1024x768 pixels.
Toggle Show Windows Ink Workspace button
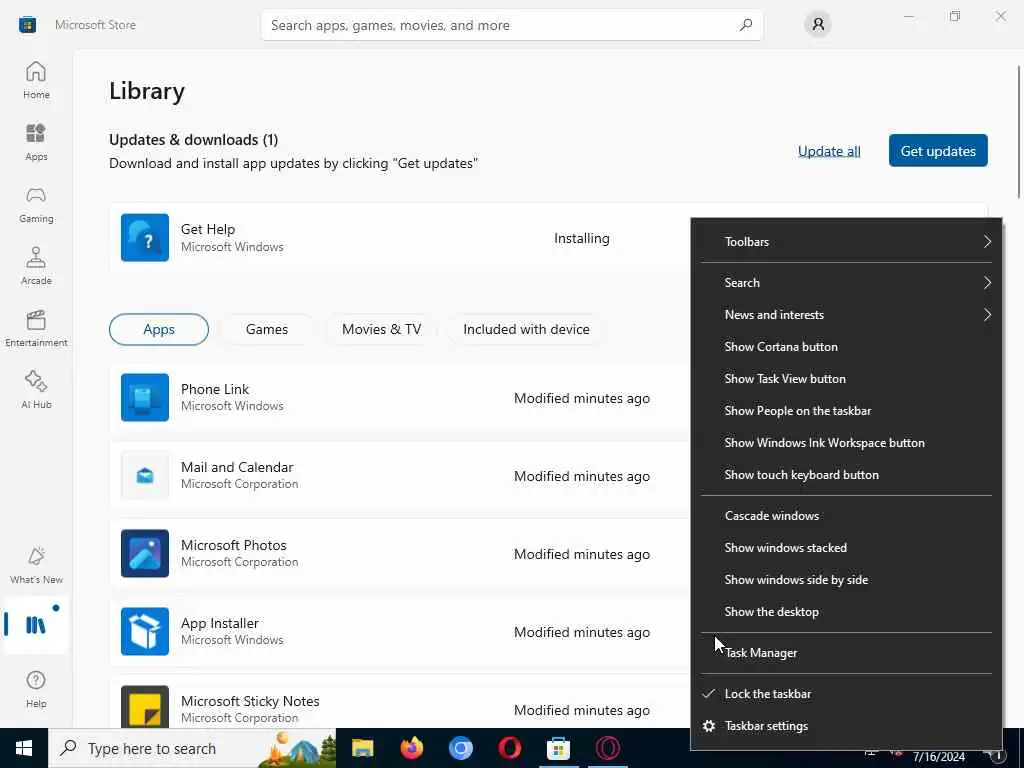[846, 443]
